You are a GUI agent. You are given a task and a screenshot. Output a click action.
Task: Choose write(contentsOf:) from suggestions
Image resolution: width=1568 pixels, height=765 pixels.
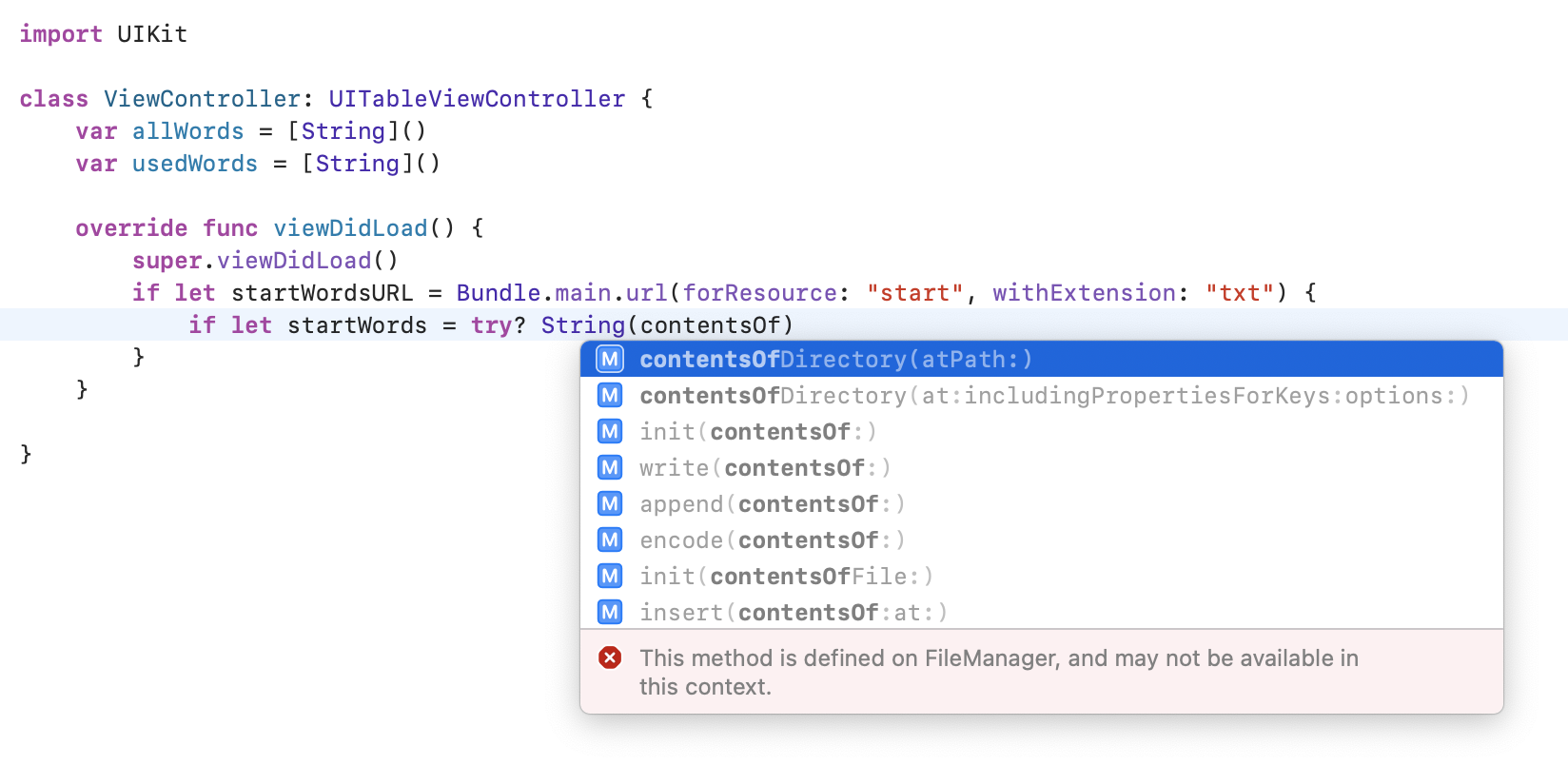(765, 468)
